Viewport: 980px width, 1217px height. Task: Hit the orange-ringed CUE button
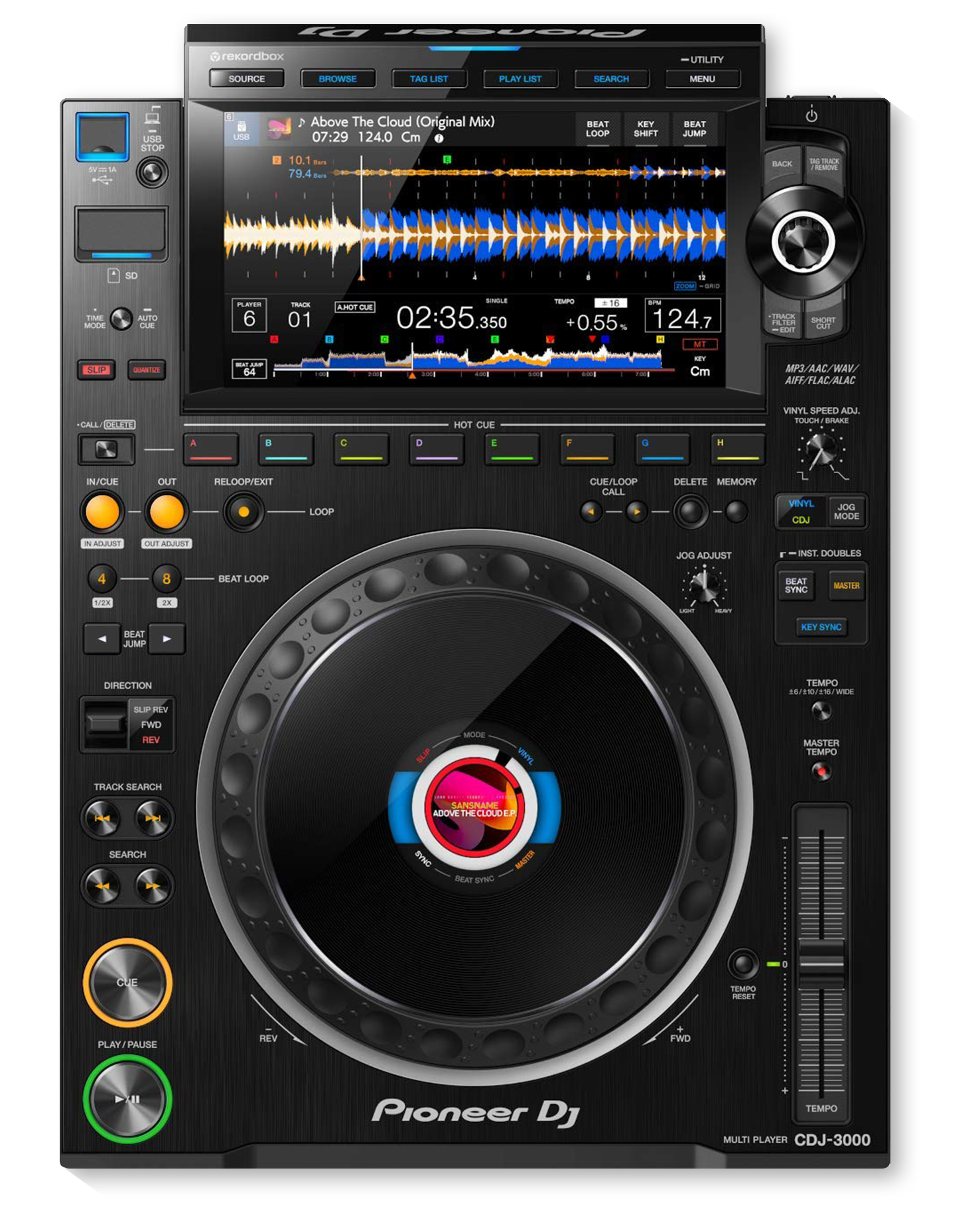pos(127,982)
